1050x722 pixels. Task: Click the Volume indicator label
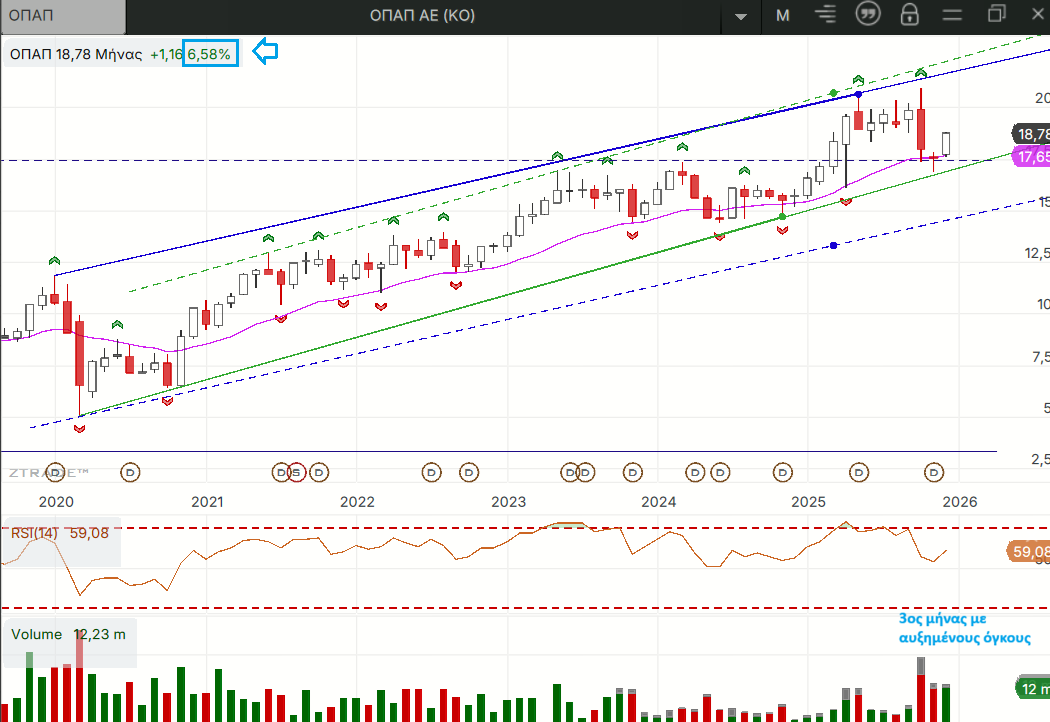tap(36, 635)
